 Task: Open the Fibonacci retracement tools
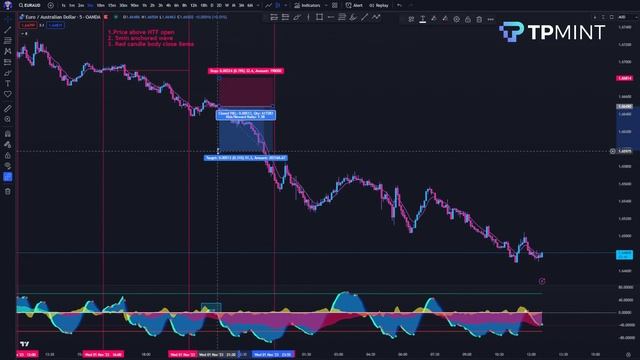point(8,41)
